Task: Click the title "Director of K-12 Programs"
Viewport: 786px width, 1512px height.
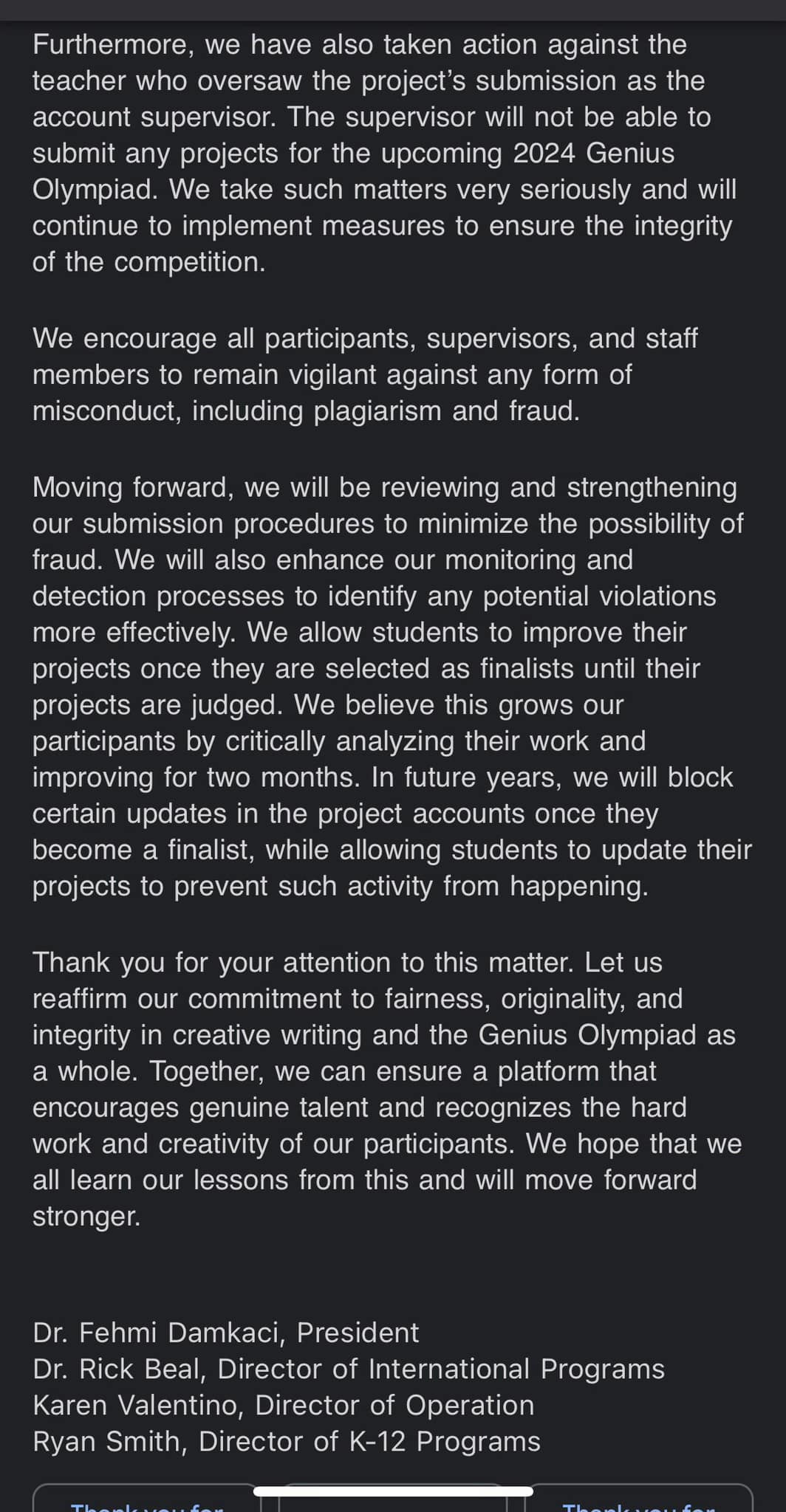Action: [369, 1441]
